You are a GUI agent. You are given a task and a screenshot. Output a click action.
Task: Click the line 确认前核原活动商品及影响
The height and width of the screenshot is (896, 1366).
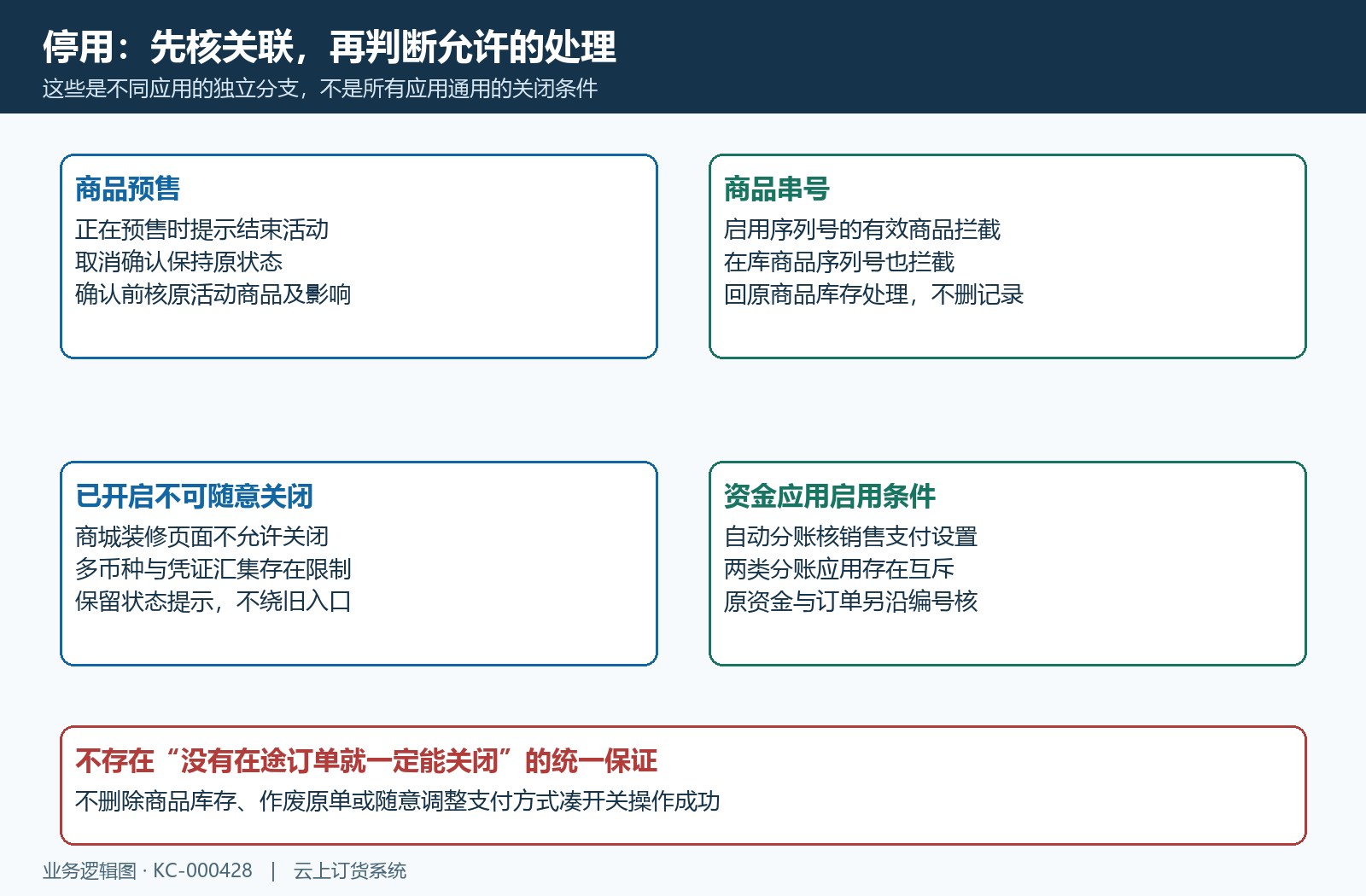point(213,294)
